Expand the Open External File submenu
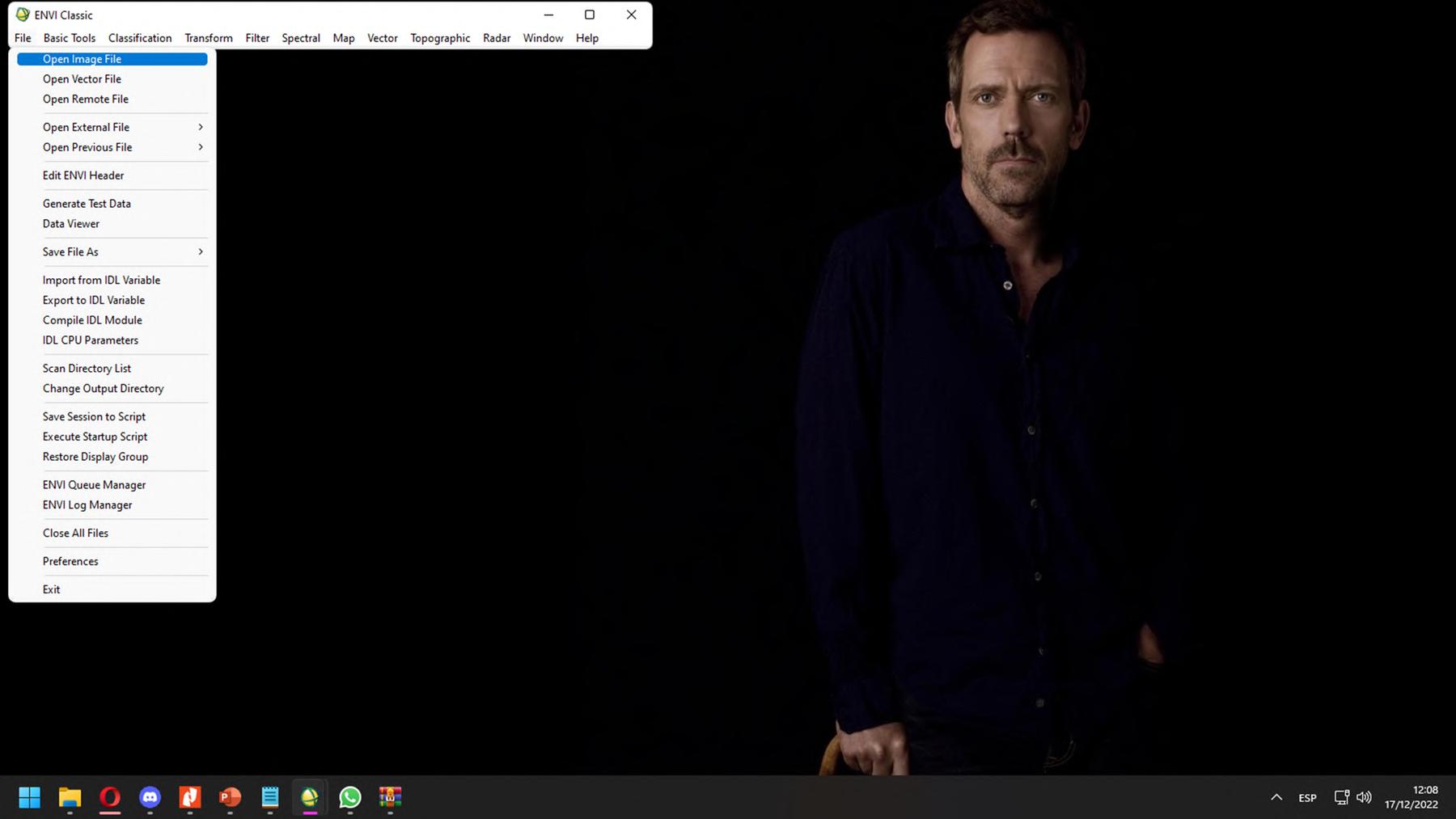 (x=112, y=127)
